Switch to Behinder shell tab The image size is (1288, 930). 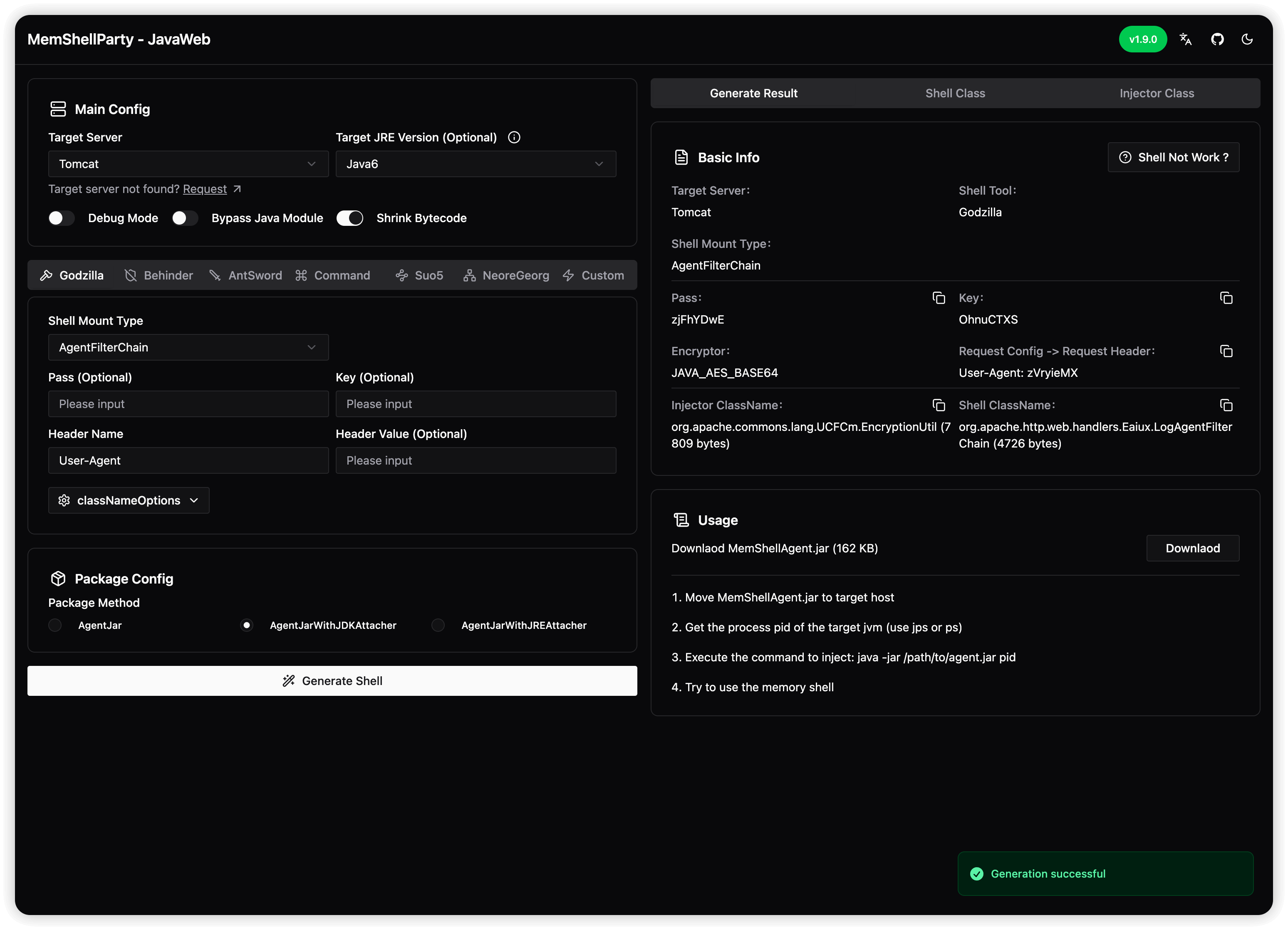pos(159,275)
